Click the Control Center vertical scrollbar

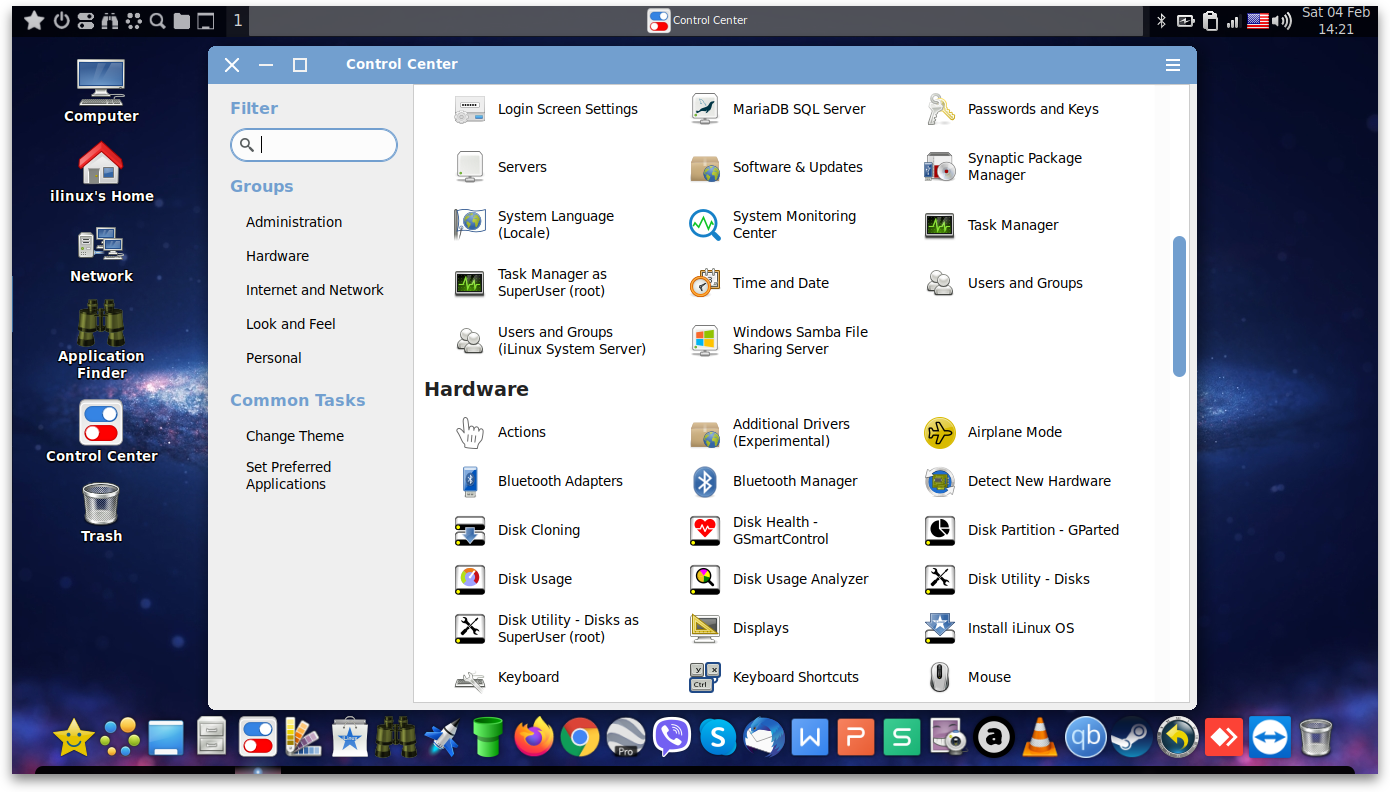pyautogui.click(x=1179, y=306)
